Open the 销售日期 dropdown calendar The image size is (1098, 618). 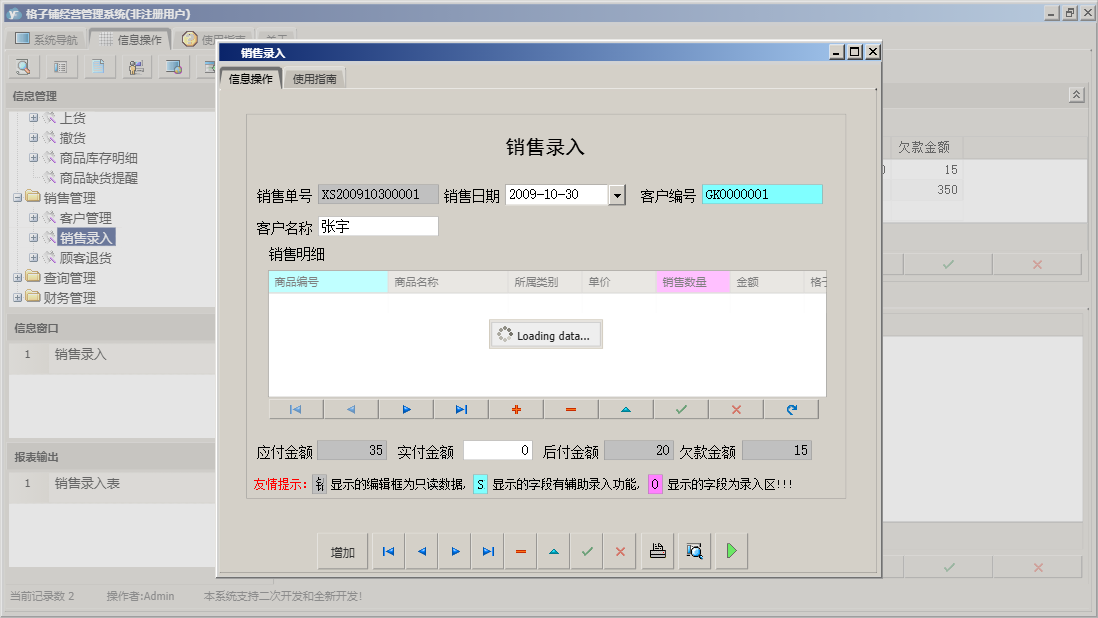[616, 194]
